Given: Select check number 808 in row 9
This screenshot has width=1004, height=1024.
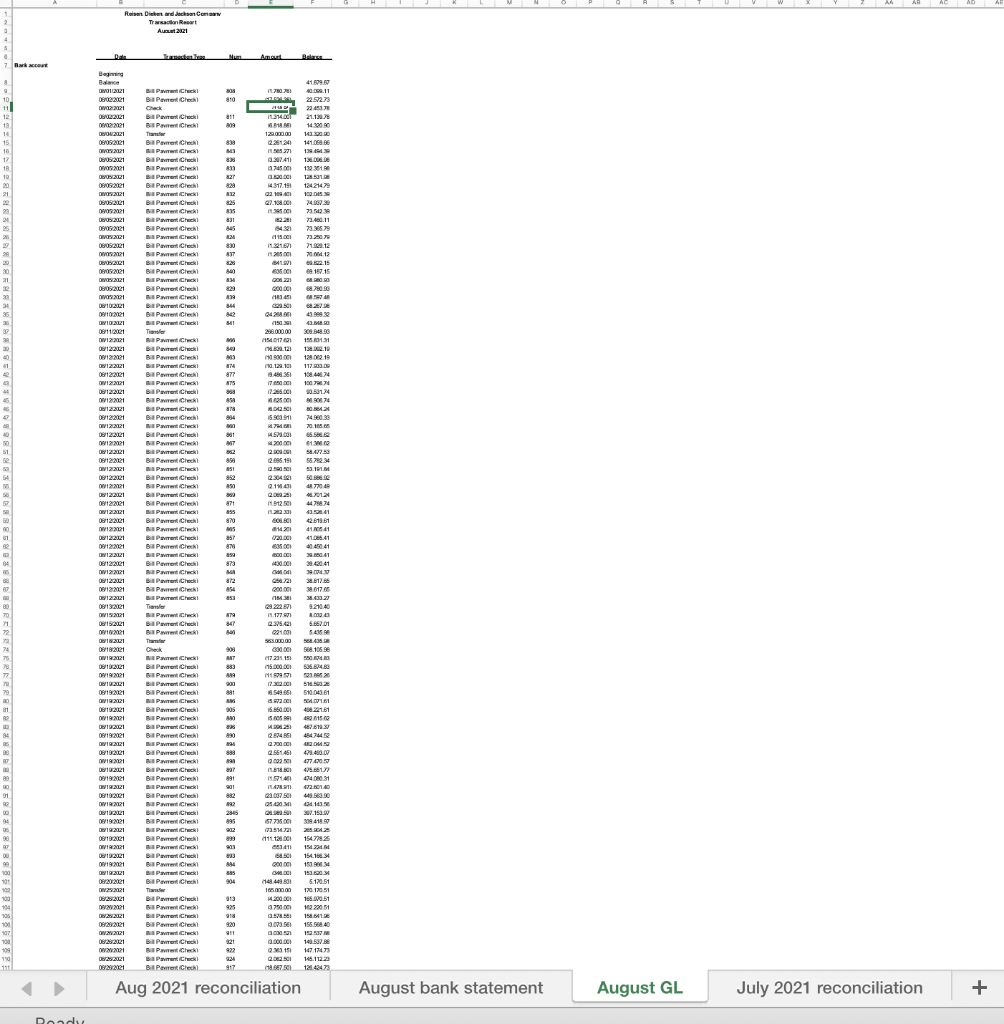Looking at the screenshot, I should pyautogui.click(x=231, y=91).
